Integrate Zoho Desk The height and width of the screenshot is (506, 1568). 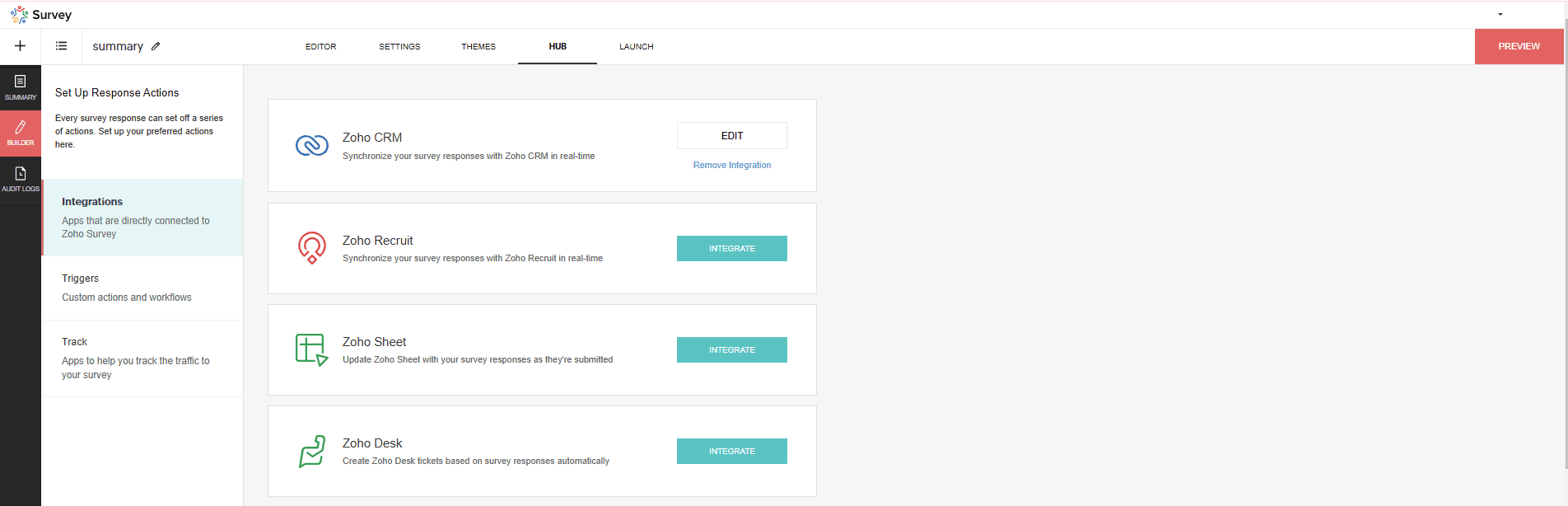732,451
